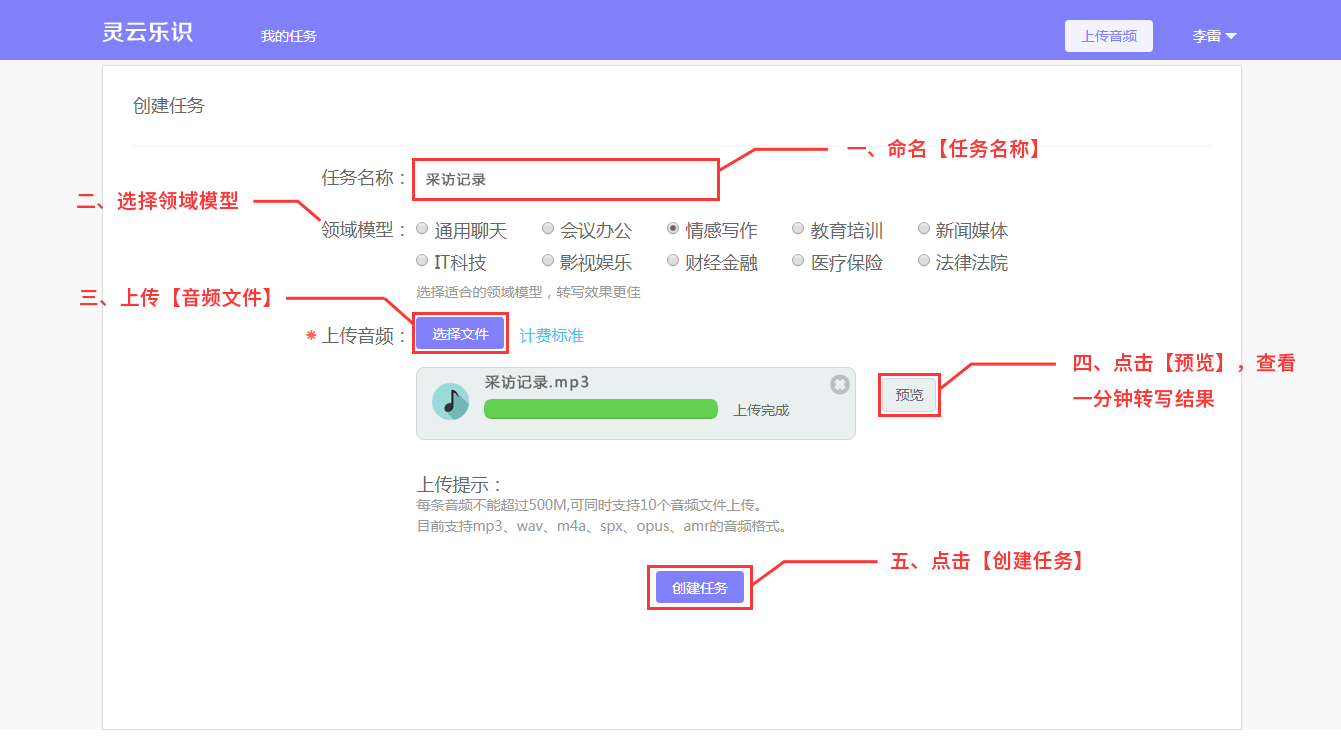The image size is (1341, 737).
Task: Open the 李雷 user dropdown menu
Action: pyautogui.click(x=1214, y=36)
